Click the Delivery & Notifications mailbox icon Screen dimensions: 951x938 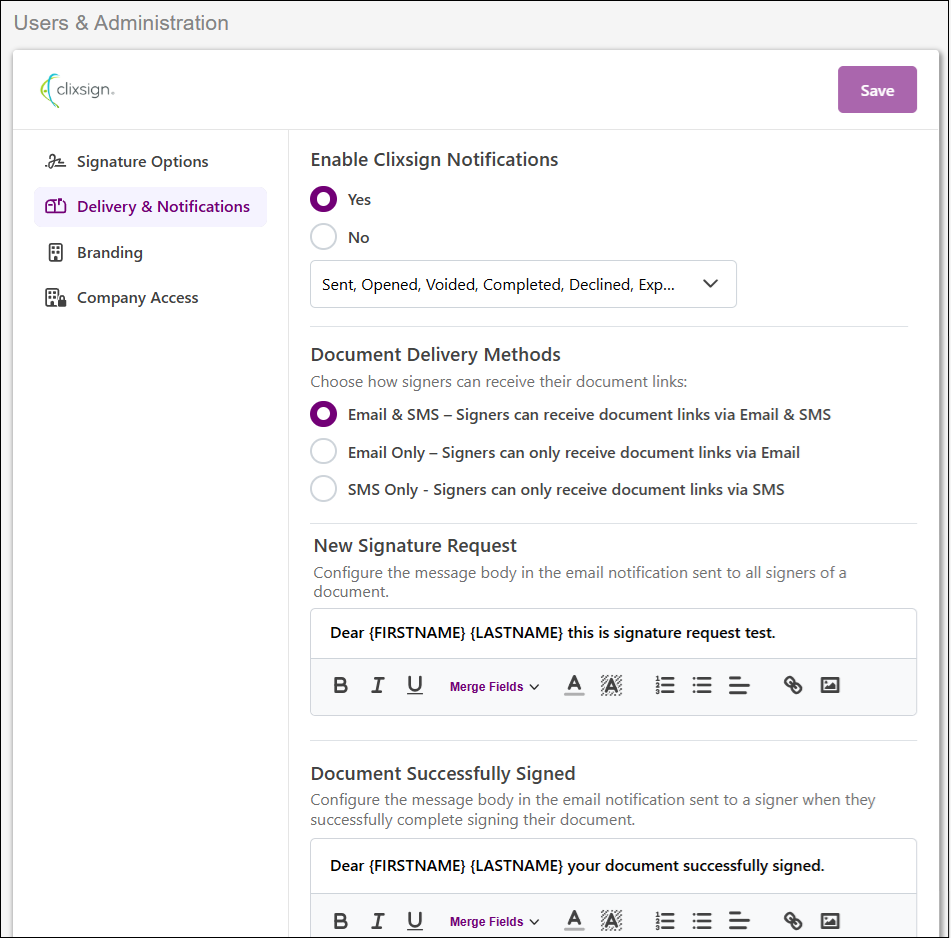[x=55, y=206]
